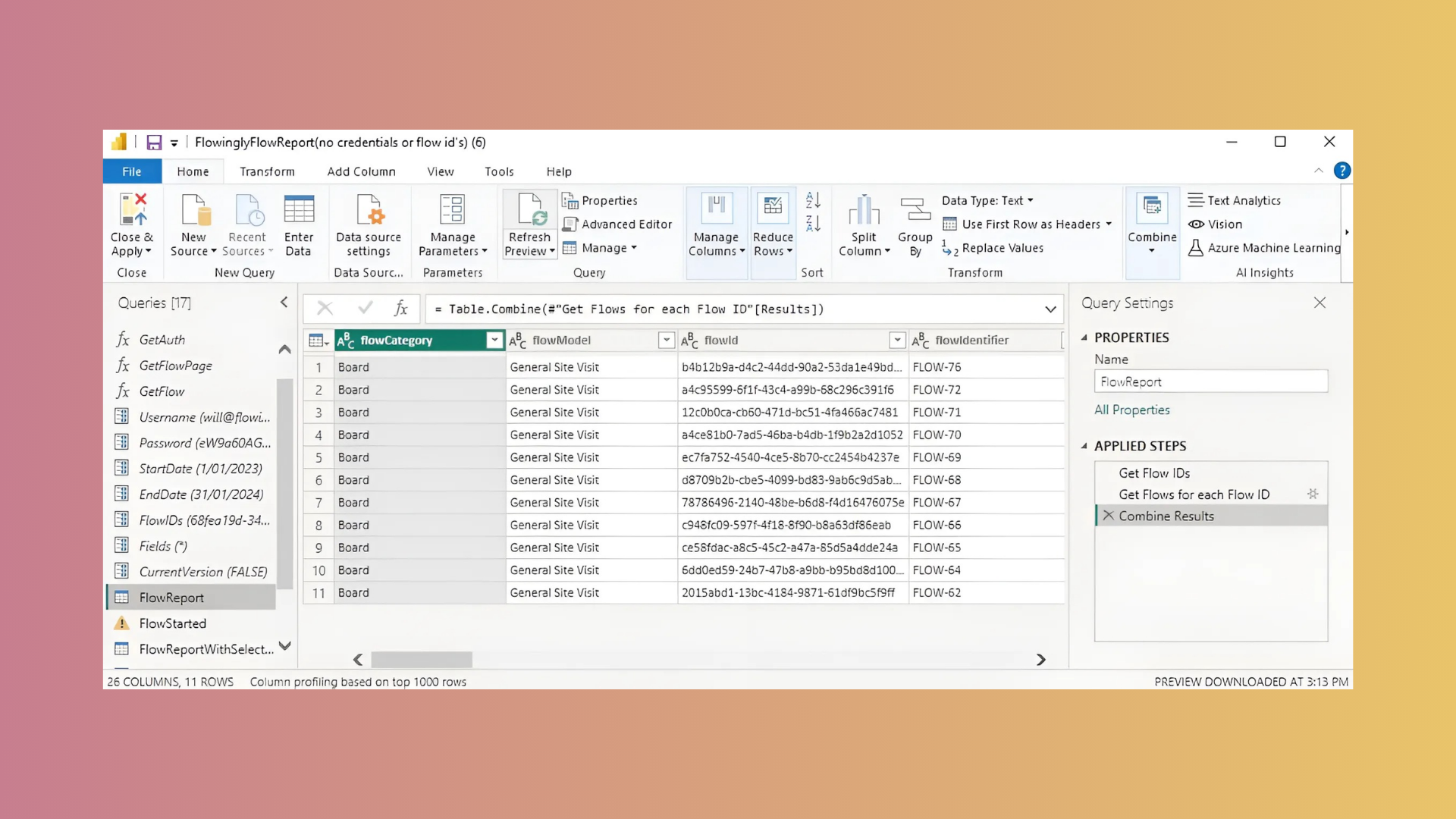Open the flowCategory column filter dropdown
This screenshot has height=819, width=1456.
(x=494, y=340)
